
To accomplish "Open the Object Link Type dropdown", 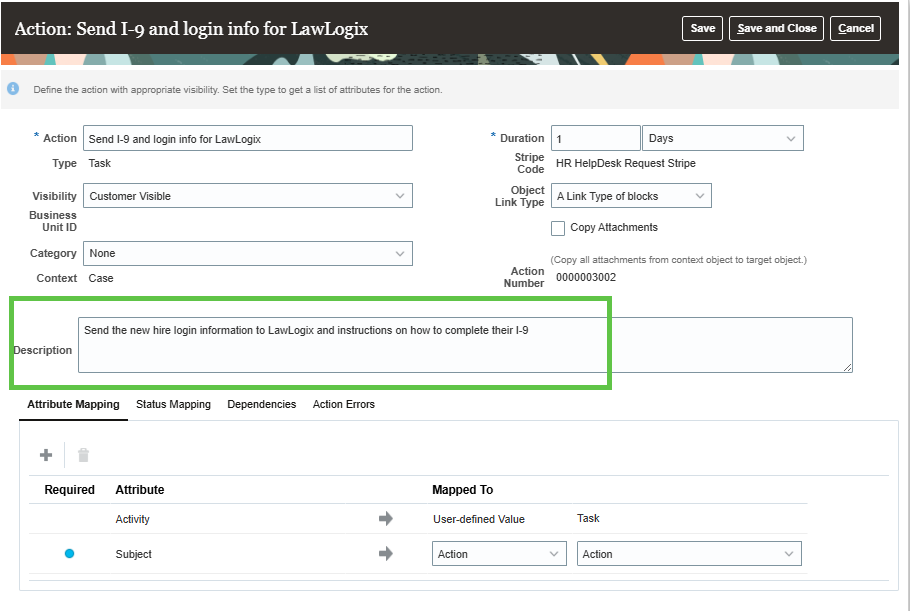I will click(x=631, y=196).
